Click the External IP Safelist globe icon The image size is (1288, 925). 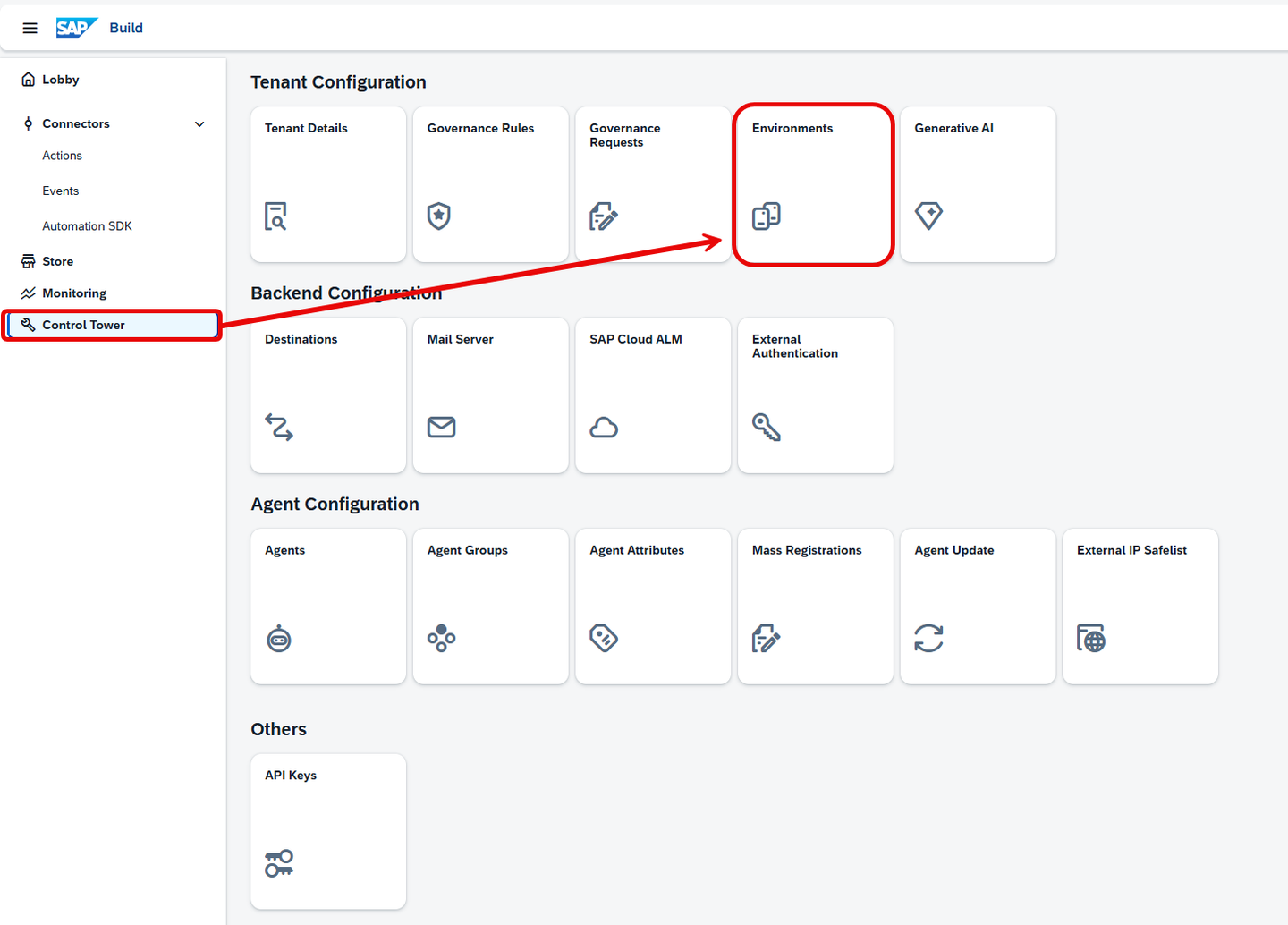(1091, 639)
